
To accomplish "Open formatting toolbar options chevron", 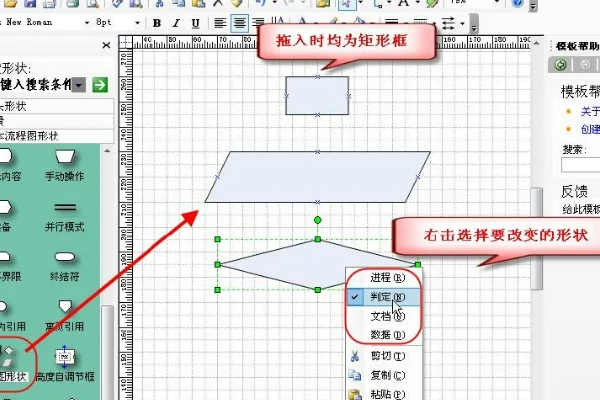I will (x=474, y=23).
